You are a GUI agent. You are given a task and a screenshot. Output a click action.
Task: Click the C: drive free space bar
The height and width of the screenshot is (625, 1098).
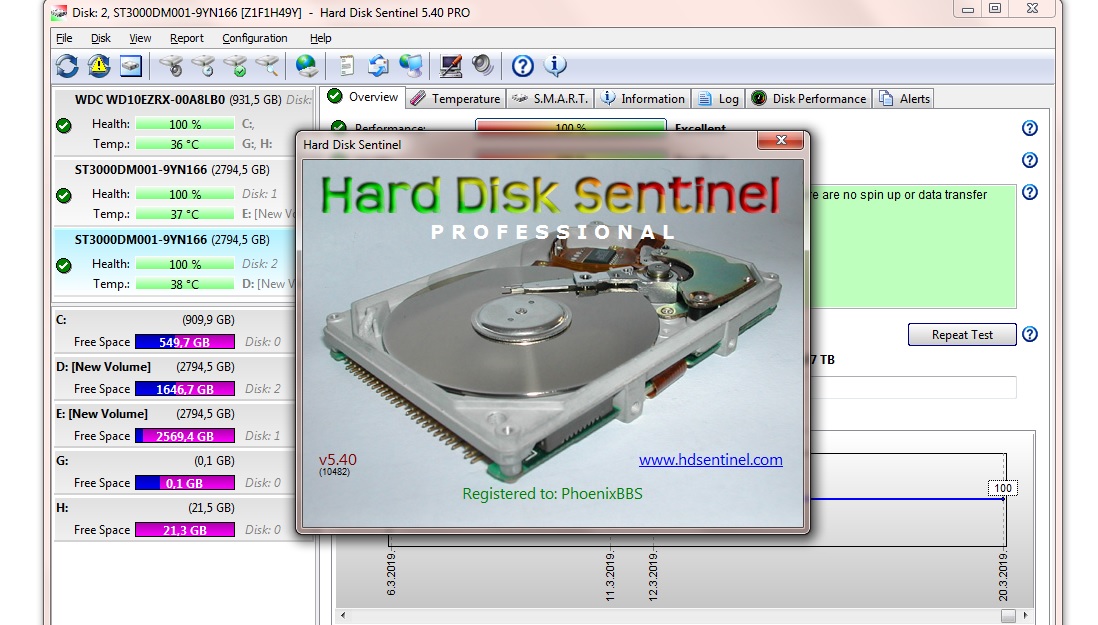coord(183,341)
